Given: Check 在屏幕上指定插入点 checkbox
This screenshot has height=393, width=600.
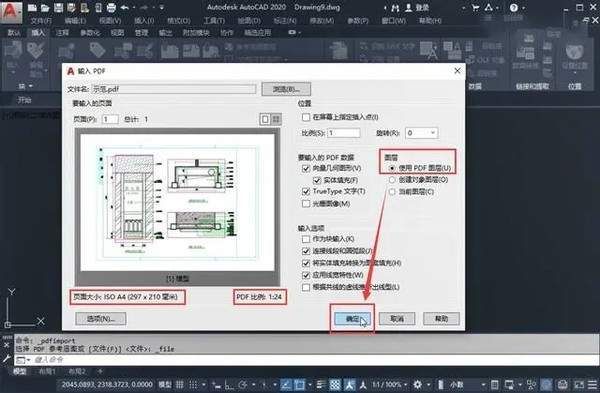Looking at the screenshot, I should (x=305, y=117).
